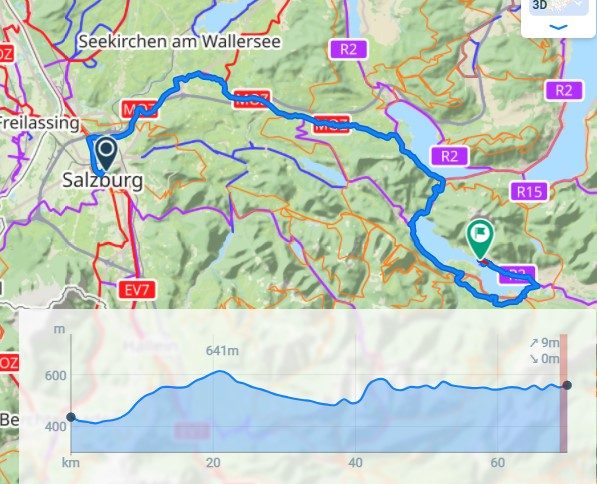Click the elevation profile end point dot

click(x=567, y=385)
